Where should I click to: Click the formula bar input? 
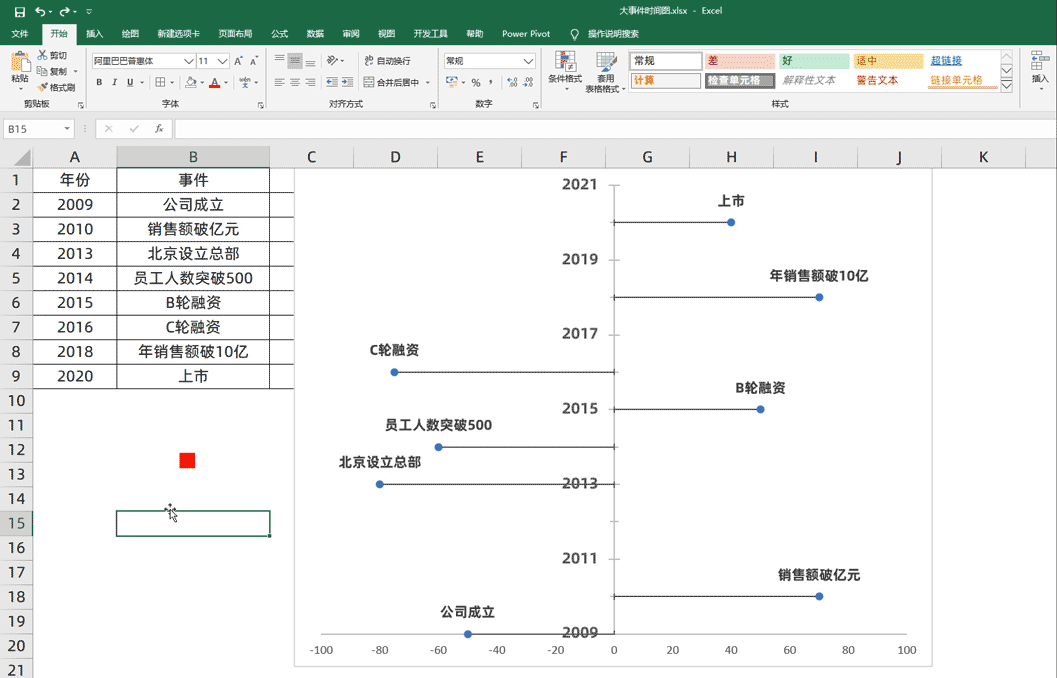(x=615, y=129)
